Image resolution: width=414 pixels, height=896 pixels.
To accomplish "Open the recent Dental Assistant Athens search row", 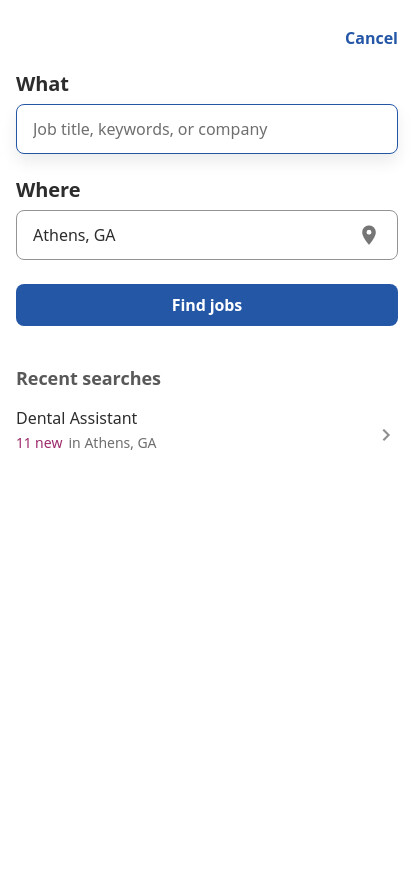I will point(207,430).
